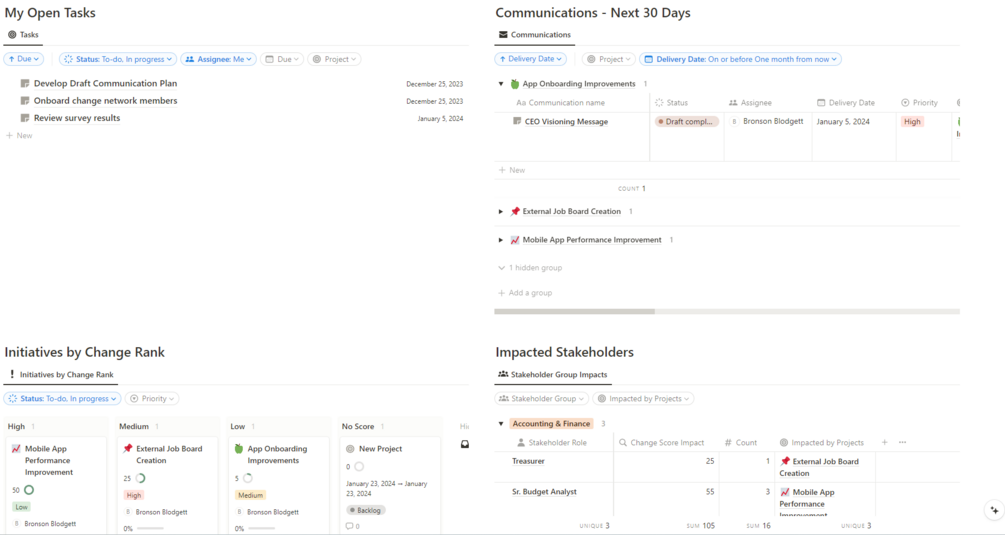
Task: Open the Impacted by Projects filter dropdown
Action: point(644,399)
